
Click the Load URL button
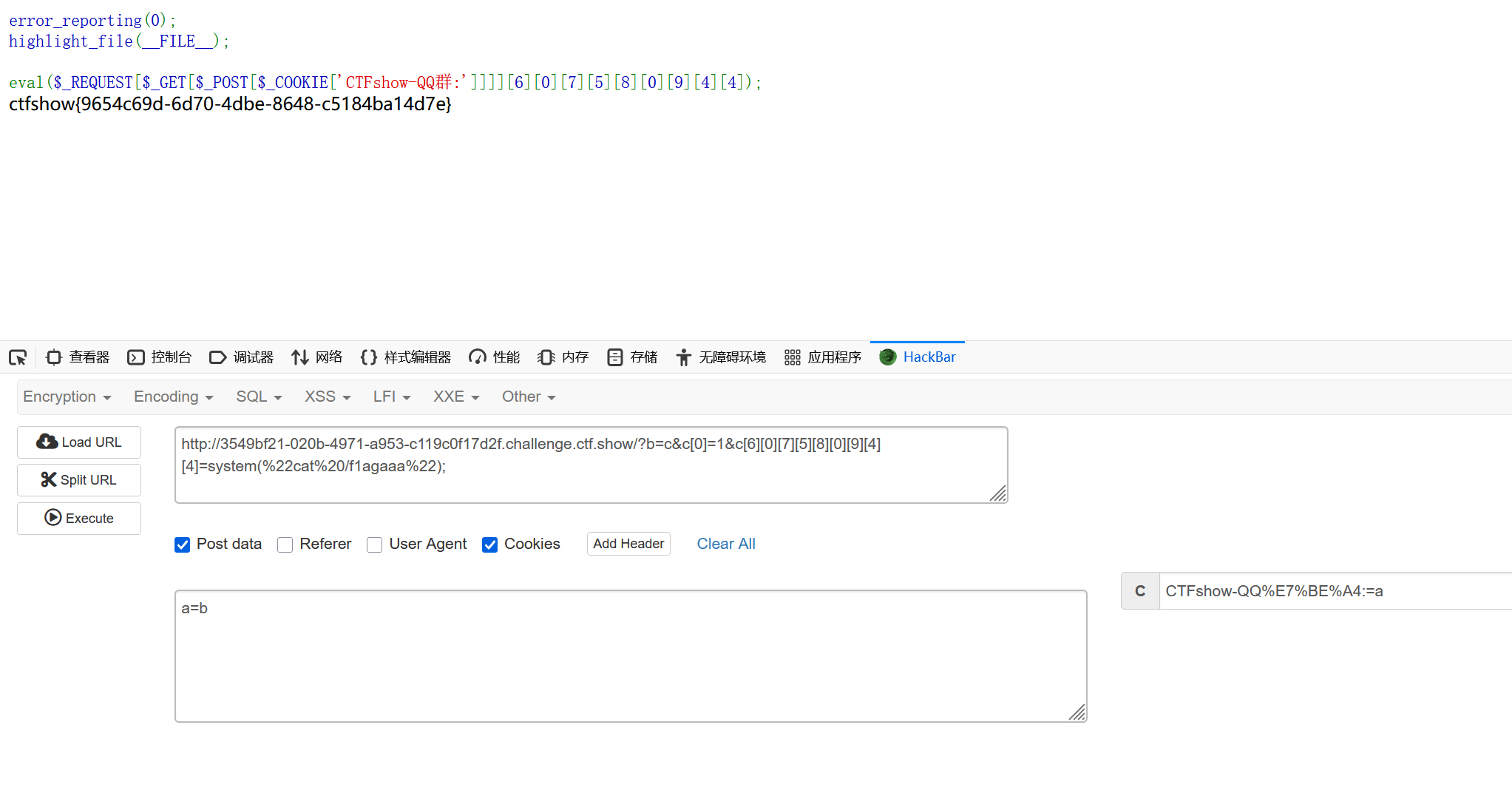[x=79, y=442]
